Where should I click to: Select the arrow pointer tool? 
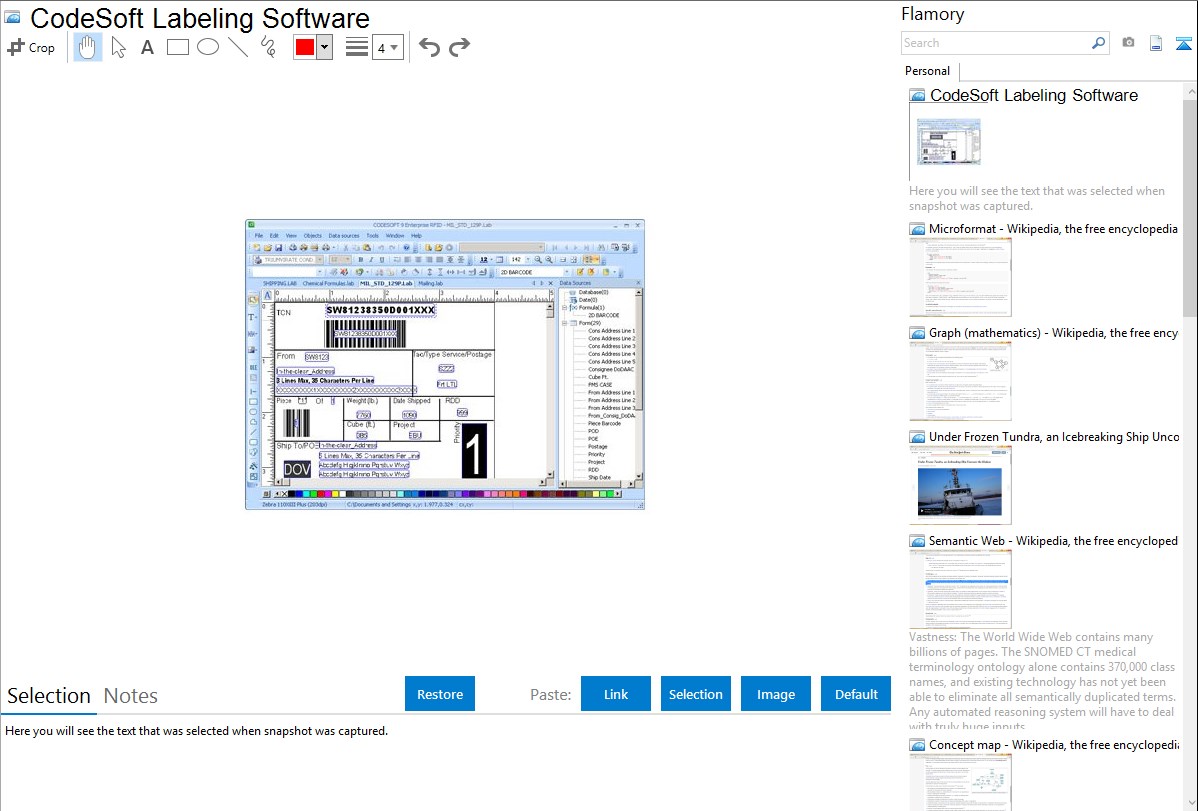[118, 47]
